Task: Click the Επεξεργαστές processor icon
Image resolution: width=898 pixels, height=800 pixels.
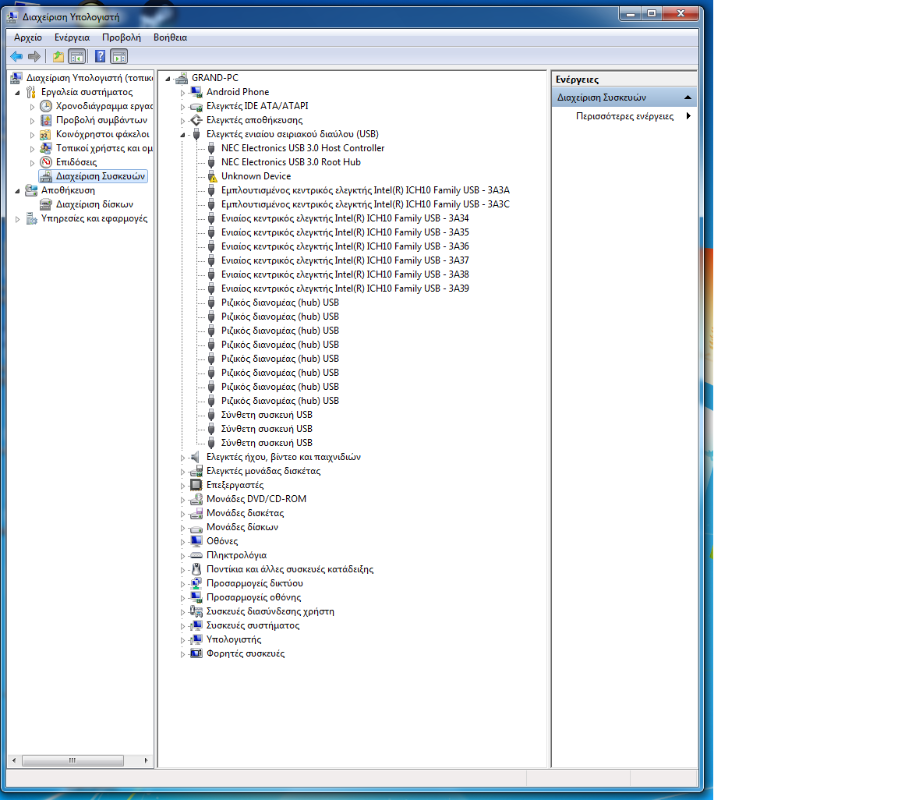Action: [x=196, y=485]
